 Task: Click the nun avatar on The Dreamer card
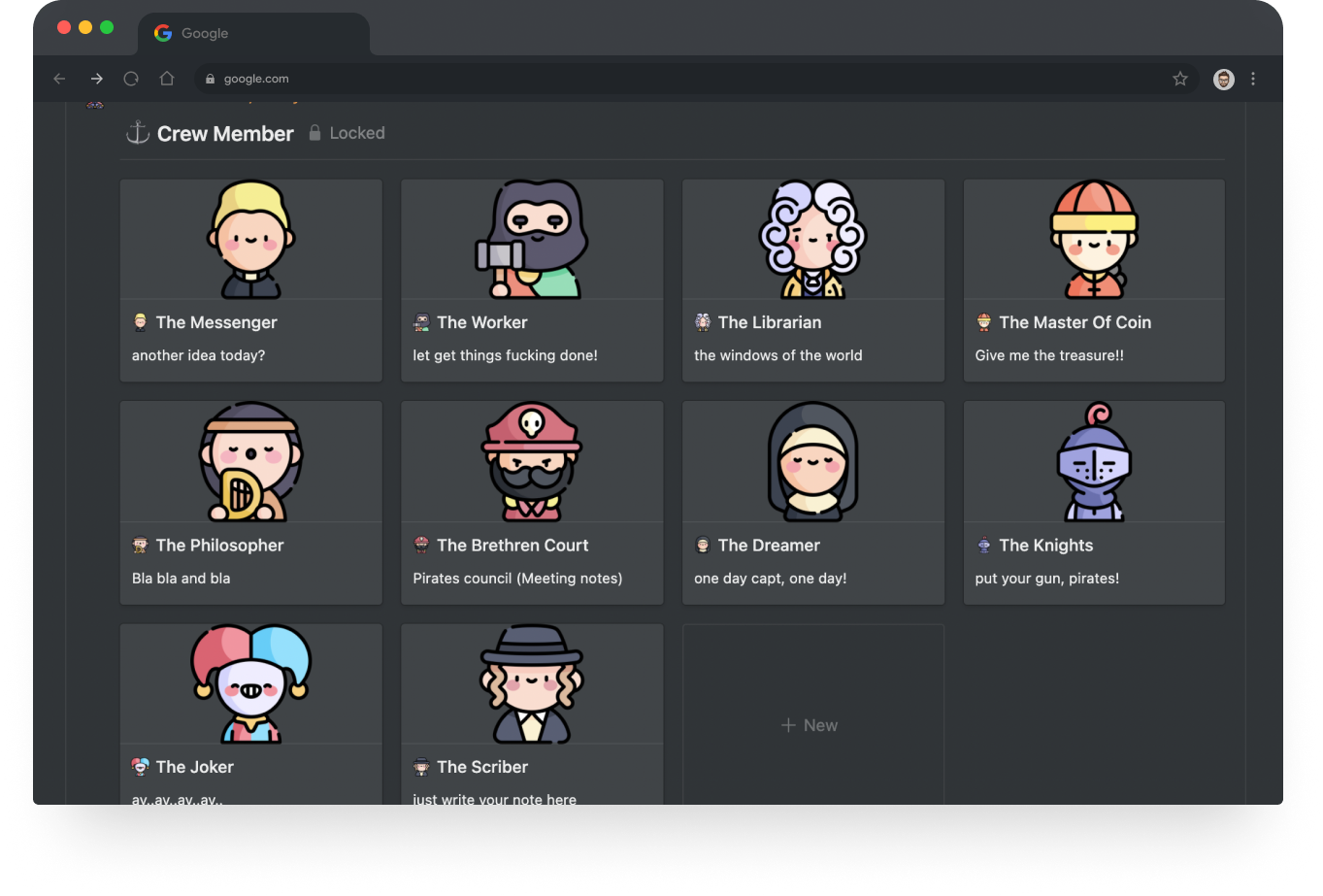click(812, 462)
